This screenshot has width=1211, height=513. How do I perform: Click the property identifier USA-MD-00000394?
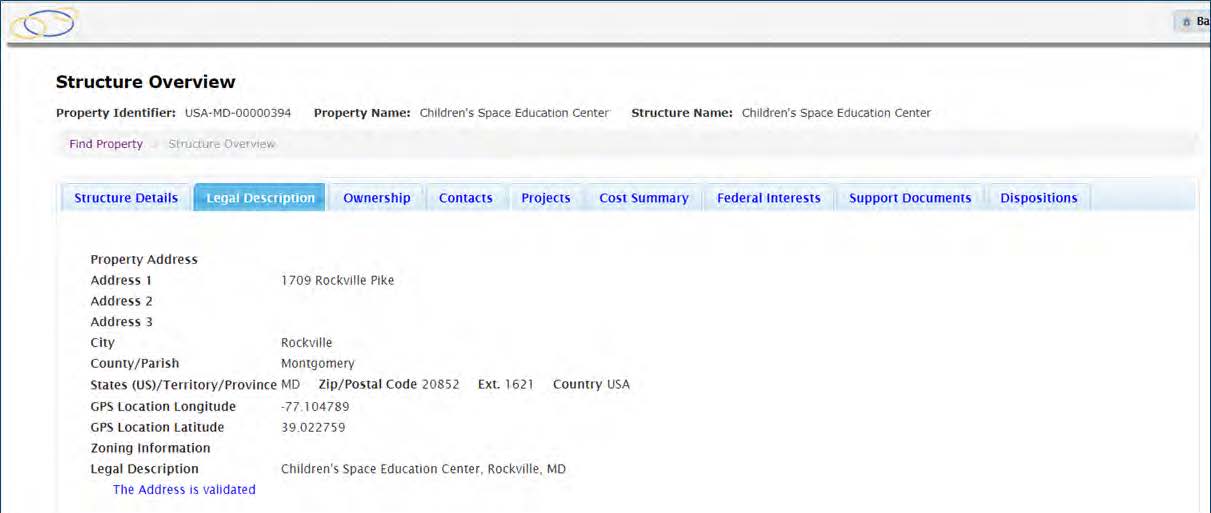click(x=238, y=113)
